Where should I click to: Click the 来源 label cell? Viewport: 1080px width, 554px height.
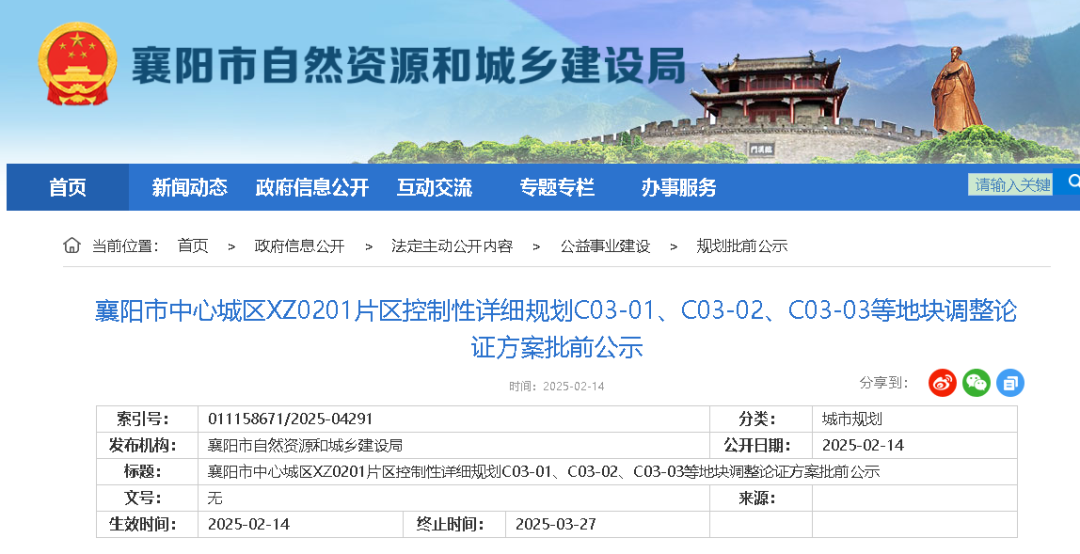click(761, 498)
